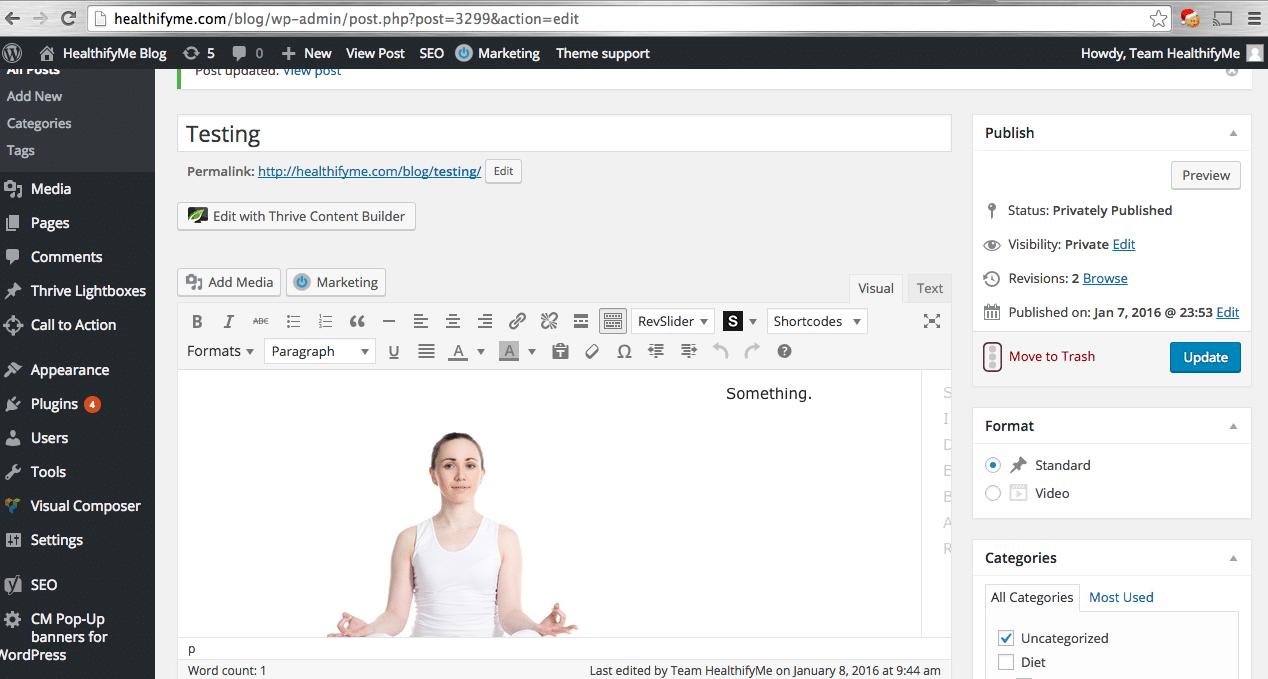Image resolution: width=1268 pixels, height=679 pixels.
Task: Open the special character omega picker
Action: click(x=624, y=351)
